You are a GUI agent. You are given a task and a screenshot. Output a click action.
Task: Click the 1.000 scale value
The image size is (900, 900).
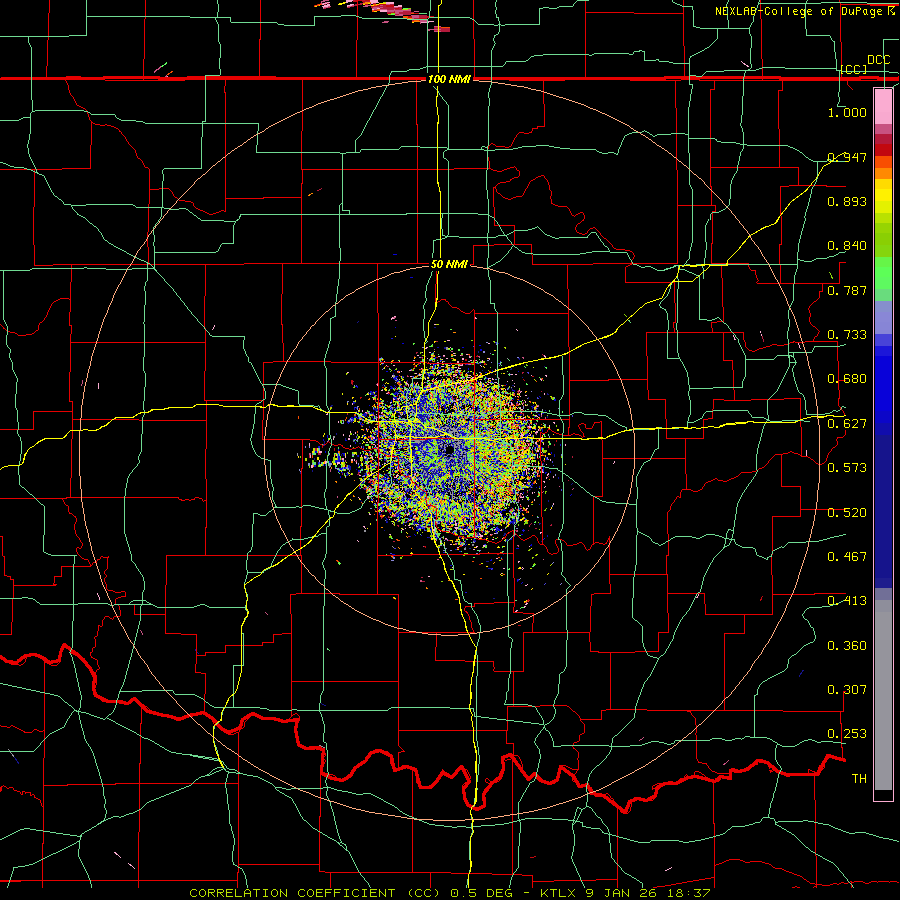[x=847, y=112]
